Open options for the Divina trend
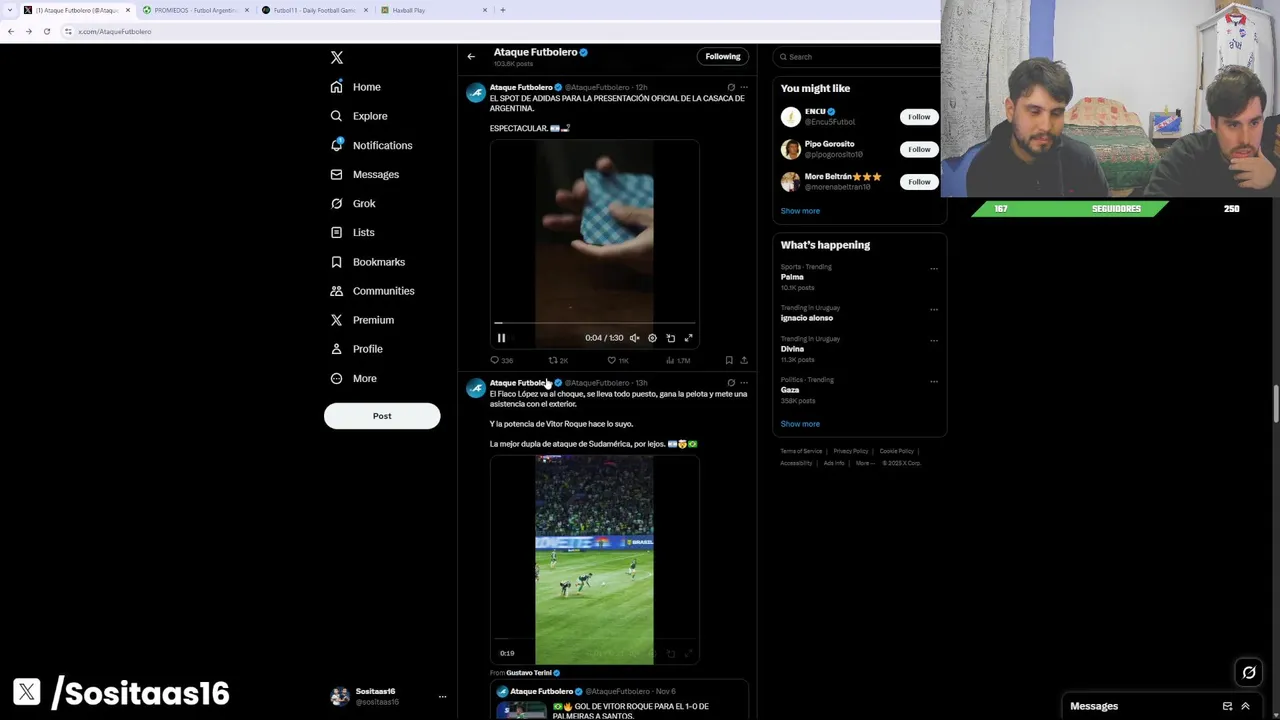This screenshot has height=720, width=1280. click(934, 340)
